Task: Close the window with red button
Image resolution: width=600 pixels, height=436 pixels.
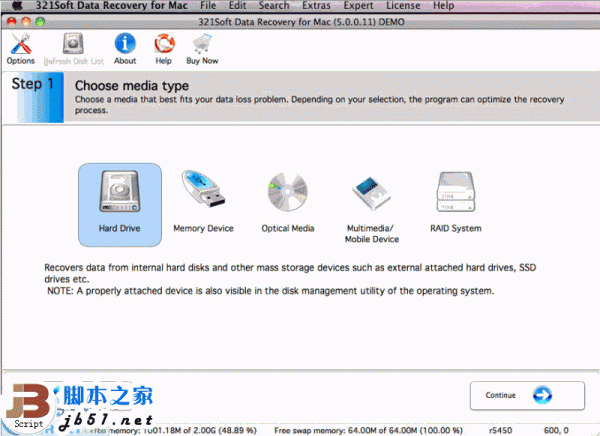Action: 12,22
